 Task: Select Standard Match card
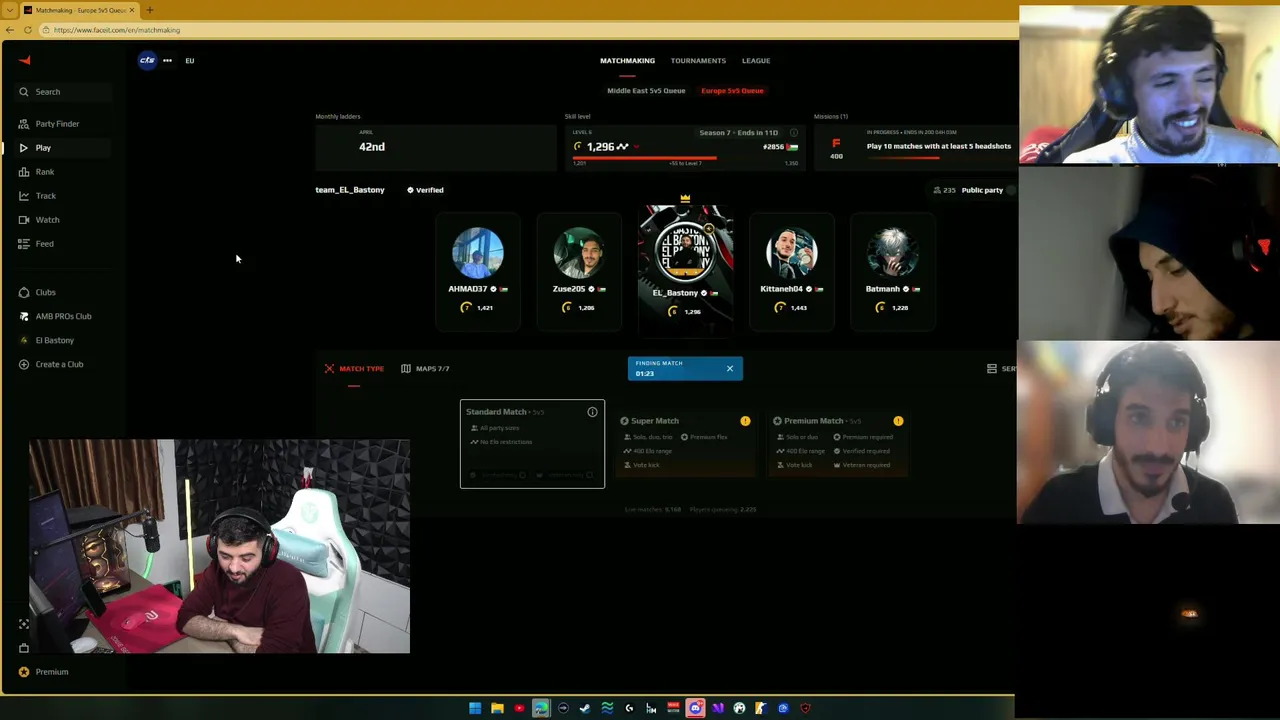click(532, 444)
